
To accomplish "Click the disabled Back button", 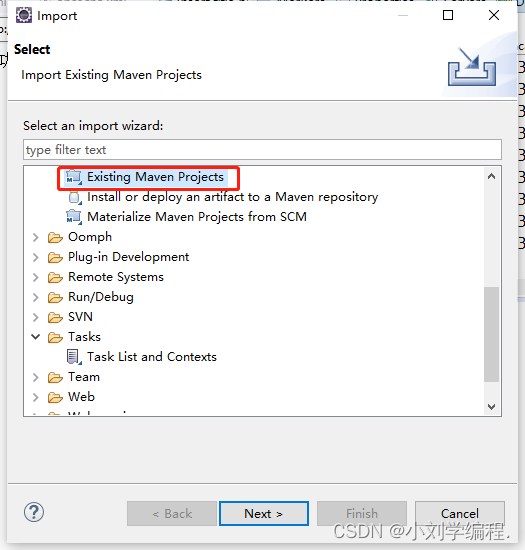I will 172,514.
